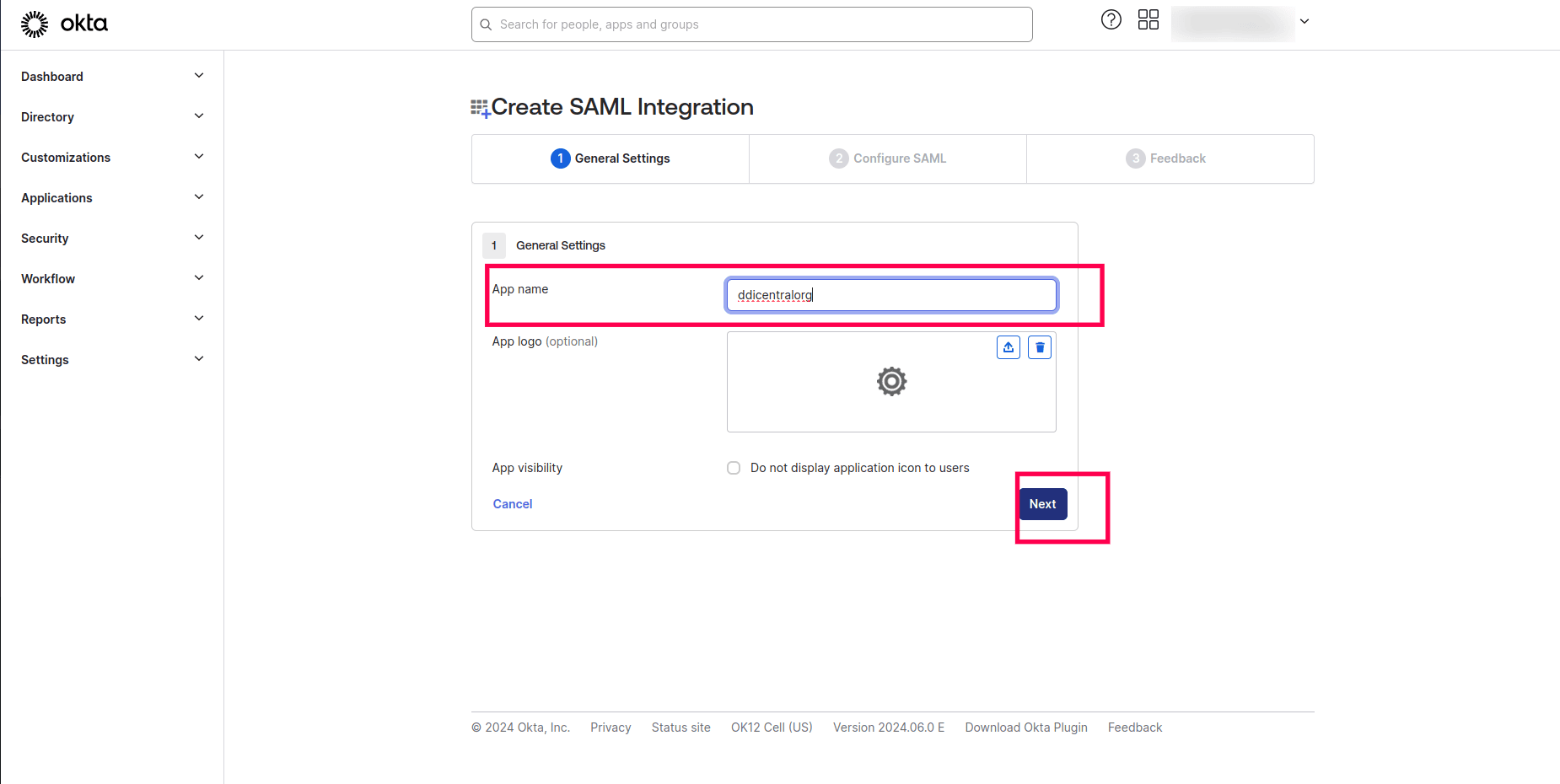This screenshot has height=784, width=1560.
Task: Click the upload logo icon
Action: click(1008, 347)
